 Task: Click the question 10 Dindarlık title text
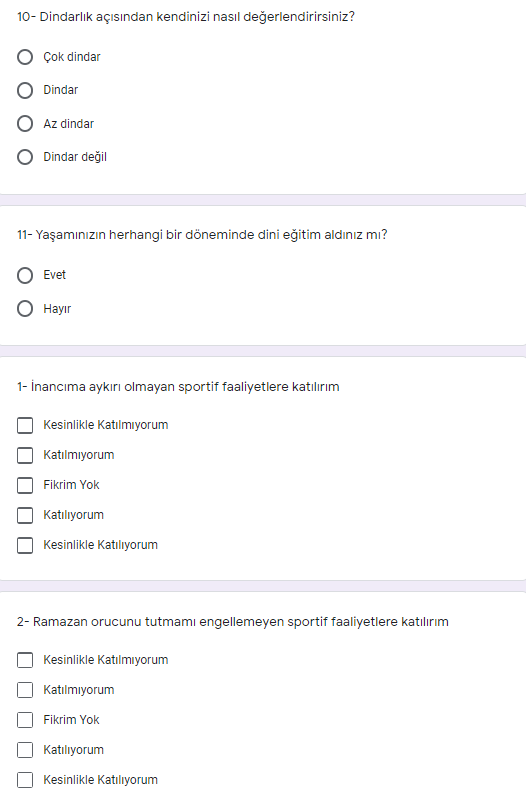[x=186, y=17]
